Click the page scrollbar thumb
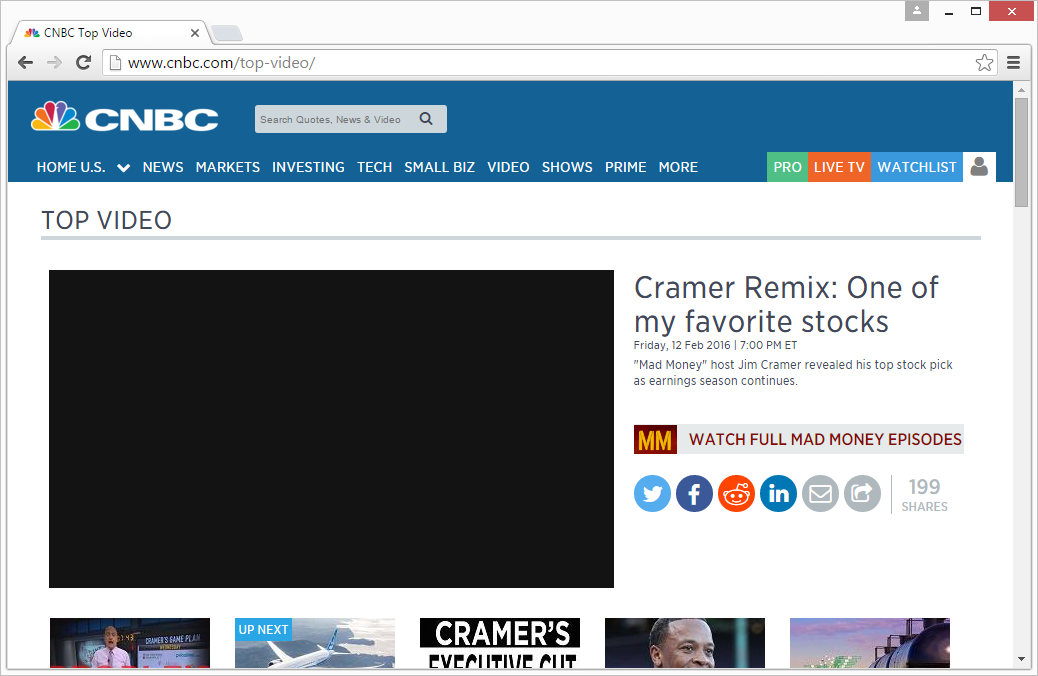 1021,152
